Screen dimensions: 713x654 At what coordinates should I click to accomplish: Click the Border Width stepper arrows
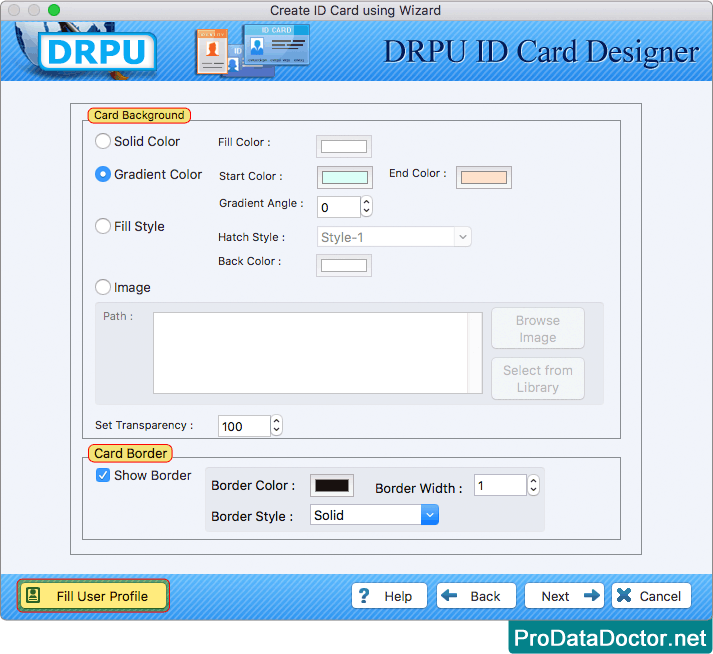tap(533, 485)
